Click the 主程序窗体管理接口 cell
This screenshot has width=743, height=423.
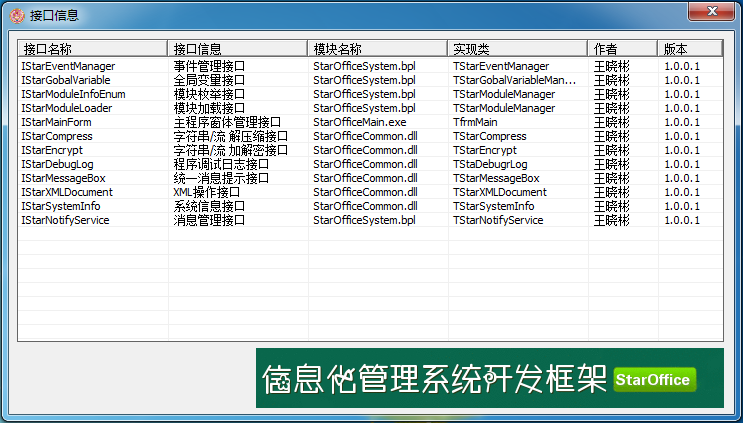[x=227, y=122]
